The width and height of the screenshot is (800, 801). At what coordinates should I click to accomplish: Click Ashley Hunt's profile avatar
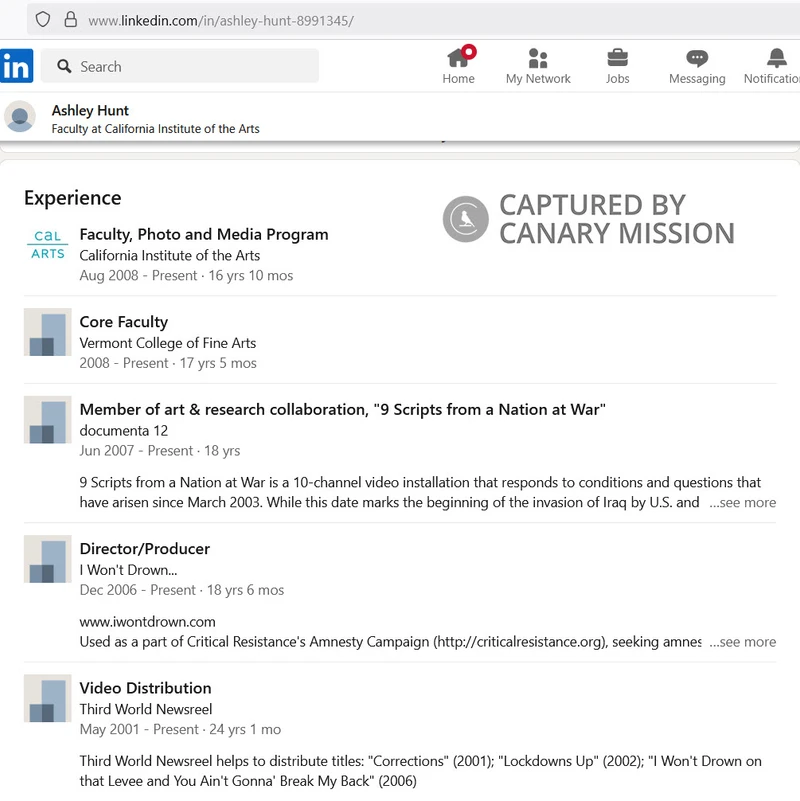click(x=20, y=116)
